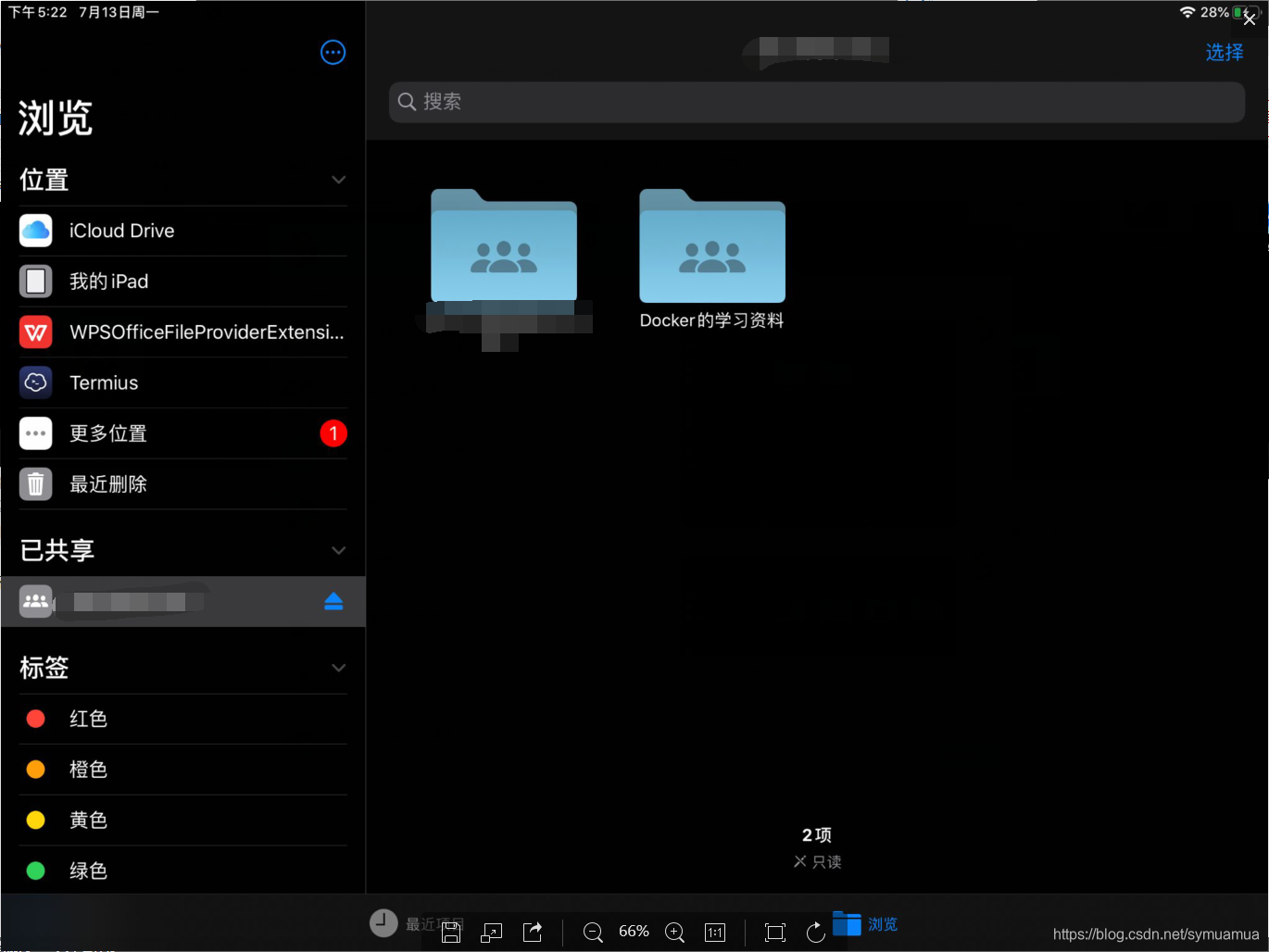Click the save icon in viewer toolbar
Viewport: 1269px width, 952px height.
[x=451, y=933]
